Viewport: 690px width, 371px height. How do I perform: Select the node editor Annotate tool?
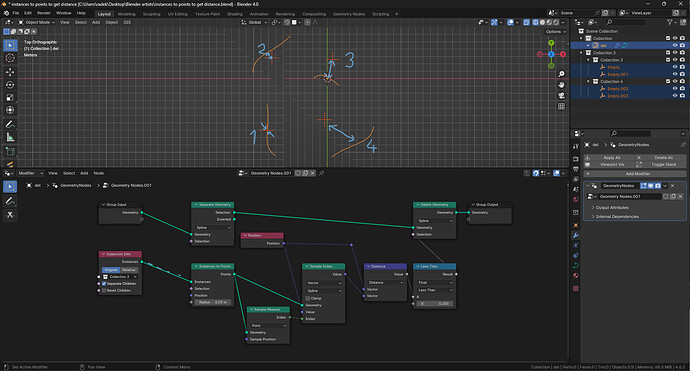10,201
